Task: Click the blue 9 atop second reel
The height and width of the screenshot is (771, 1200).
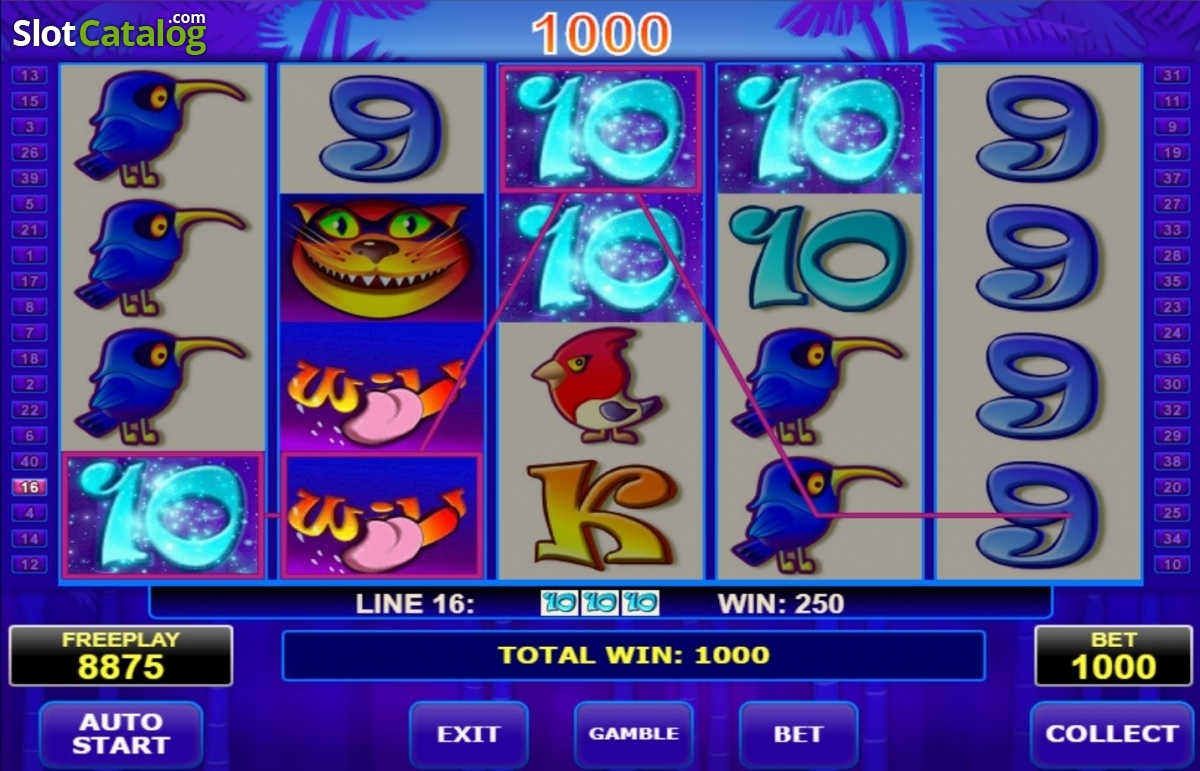Action: [x=380, y=128]
